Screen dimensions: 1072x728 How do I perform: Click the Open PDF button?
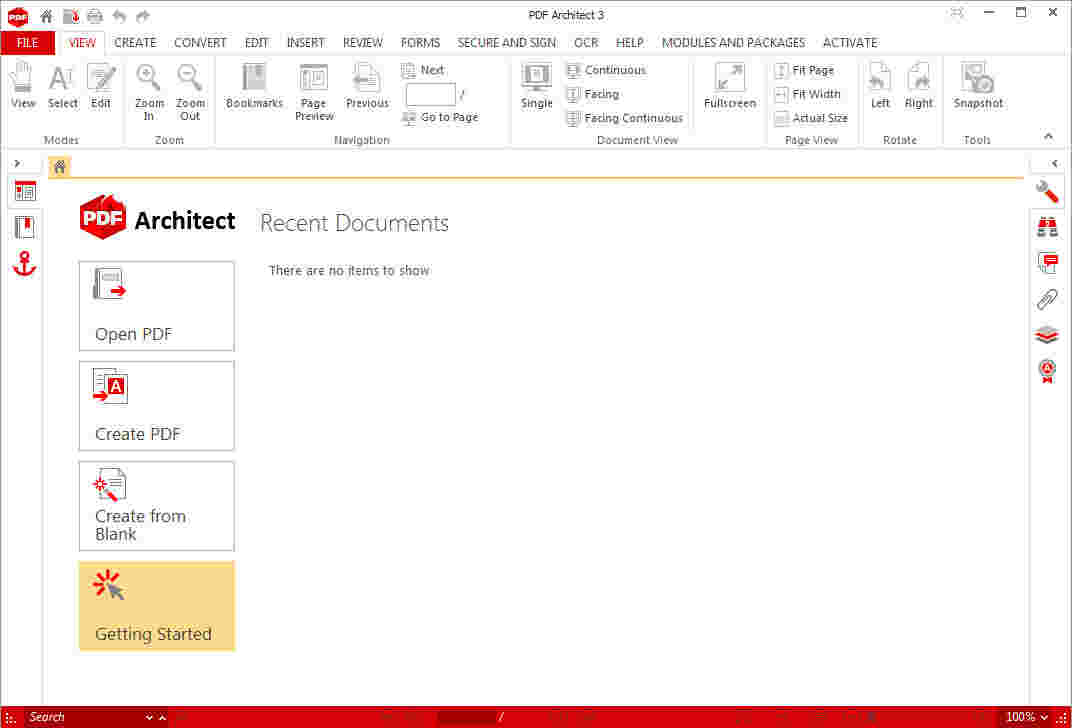tap(156, 306)
